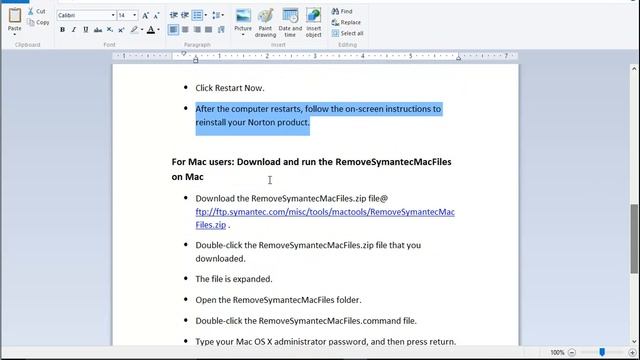Justify the paragraph text

point(209,29)
